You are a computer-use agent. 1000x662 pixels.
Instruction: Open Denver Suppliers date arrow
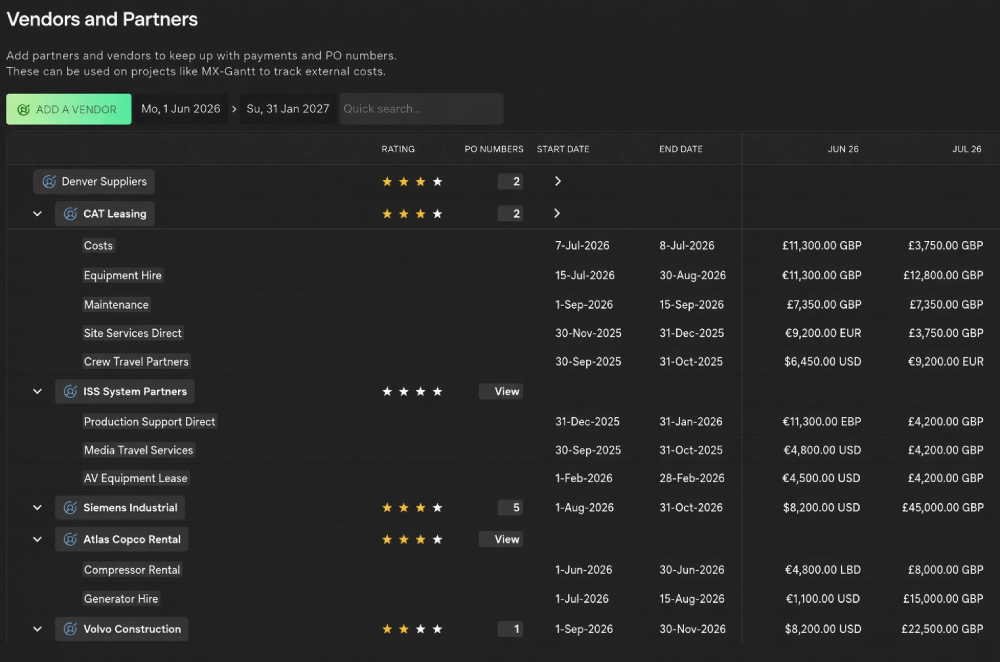click(x=558, y=181)
